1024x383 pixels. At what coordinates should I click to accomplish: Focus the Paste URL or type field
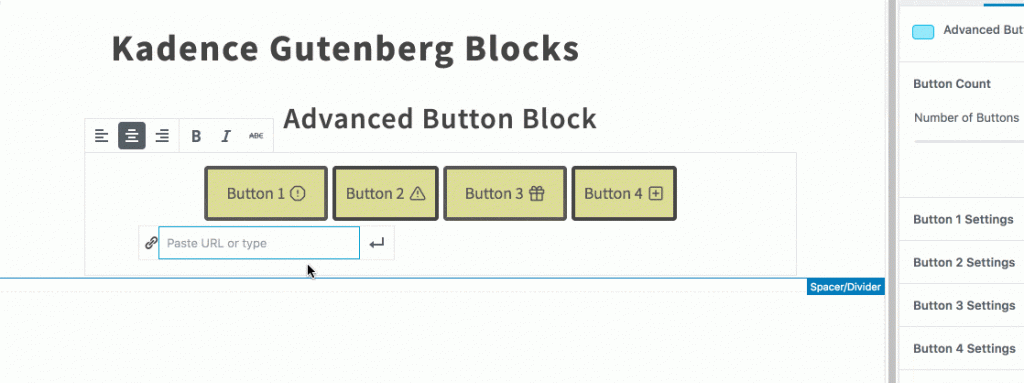pos(259,243)
